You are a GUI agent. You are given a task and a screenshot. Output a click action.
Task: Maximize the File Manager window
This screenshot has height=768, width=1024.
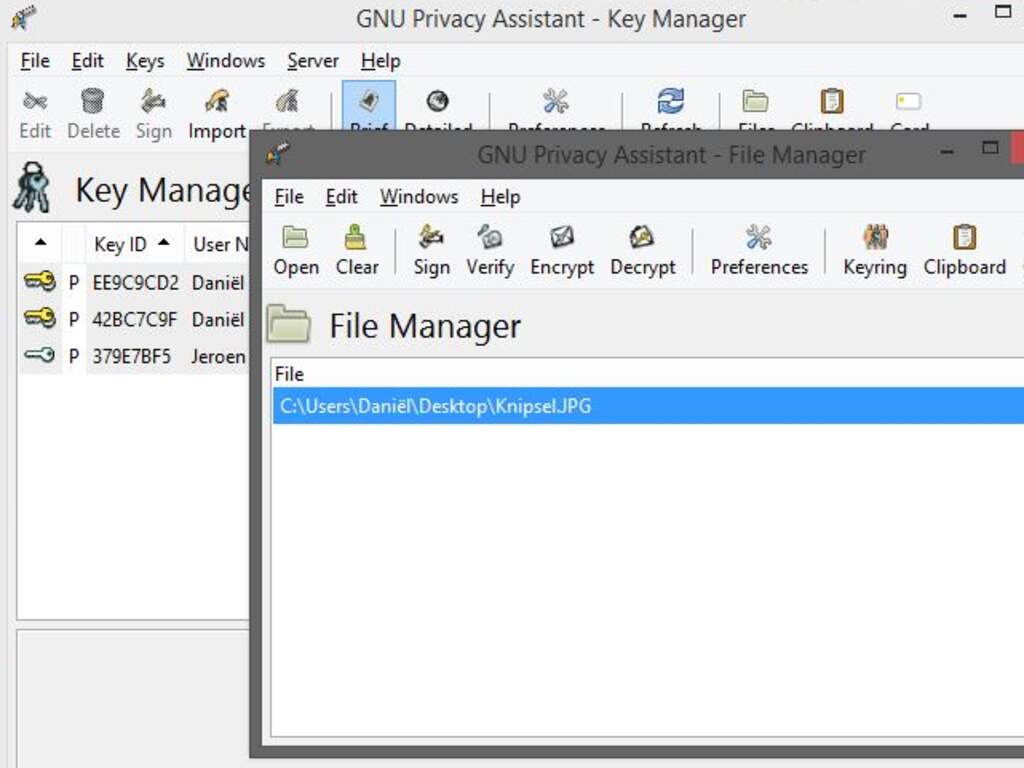(990, 148)
